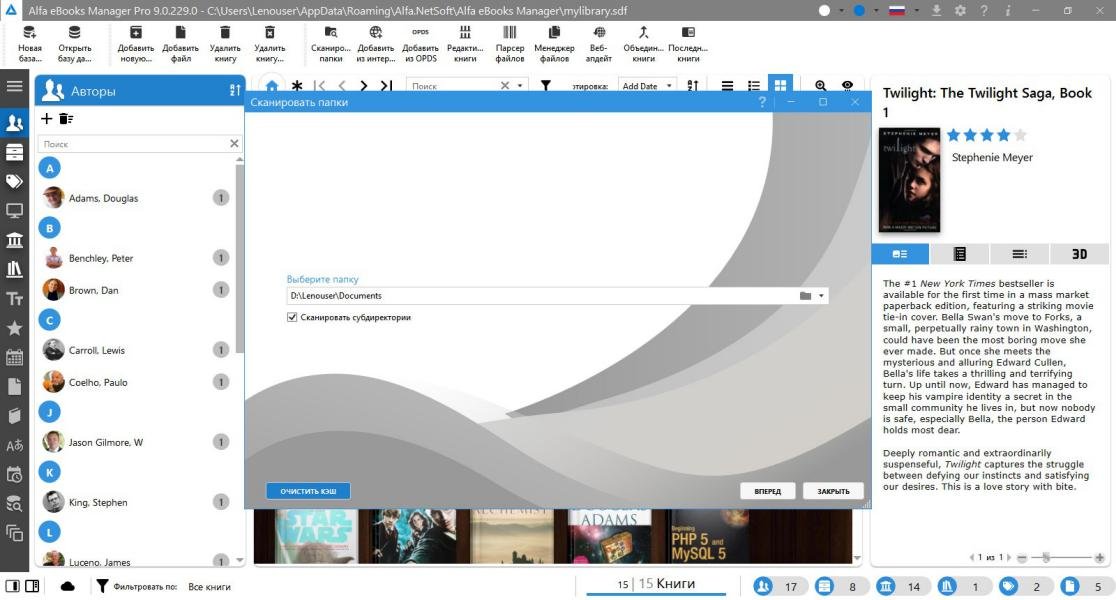Go to the next page arrow
Screen dimensions: 1116x600
(x=364, y=85)
